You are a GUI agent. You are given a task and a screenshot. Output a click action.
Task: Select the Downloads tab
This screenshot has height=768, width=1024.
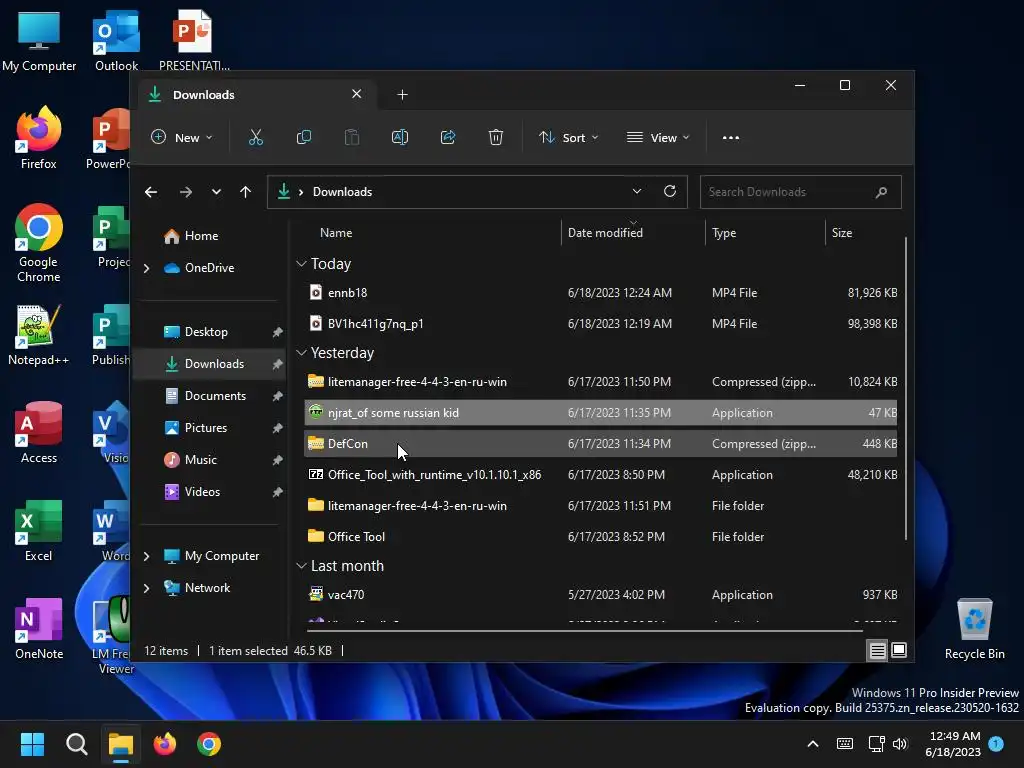point(257,95)
